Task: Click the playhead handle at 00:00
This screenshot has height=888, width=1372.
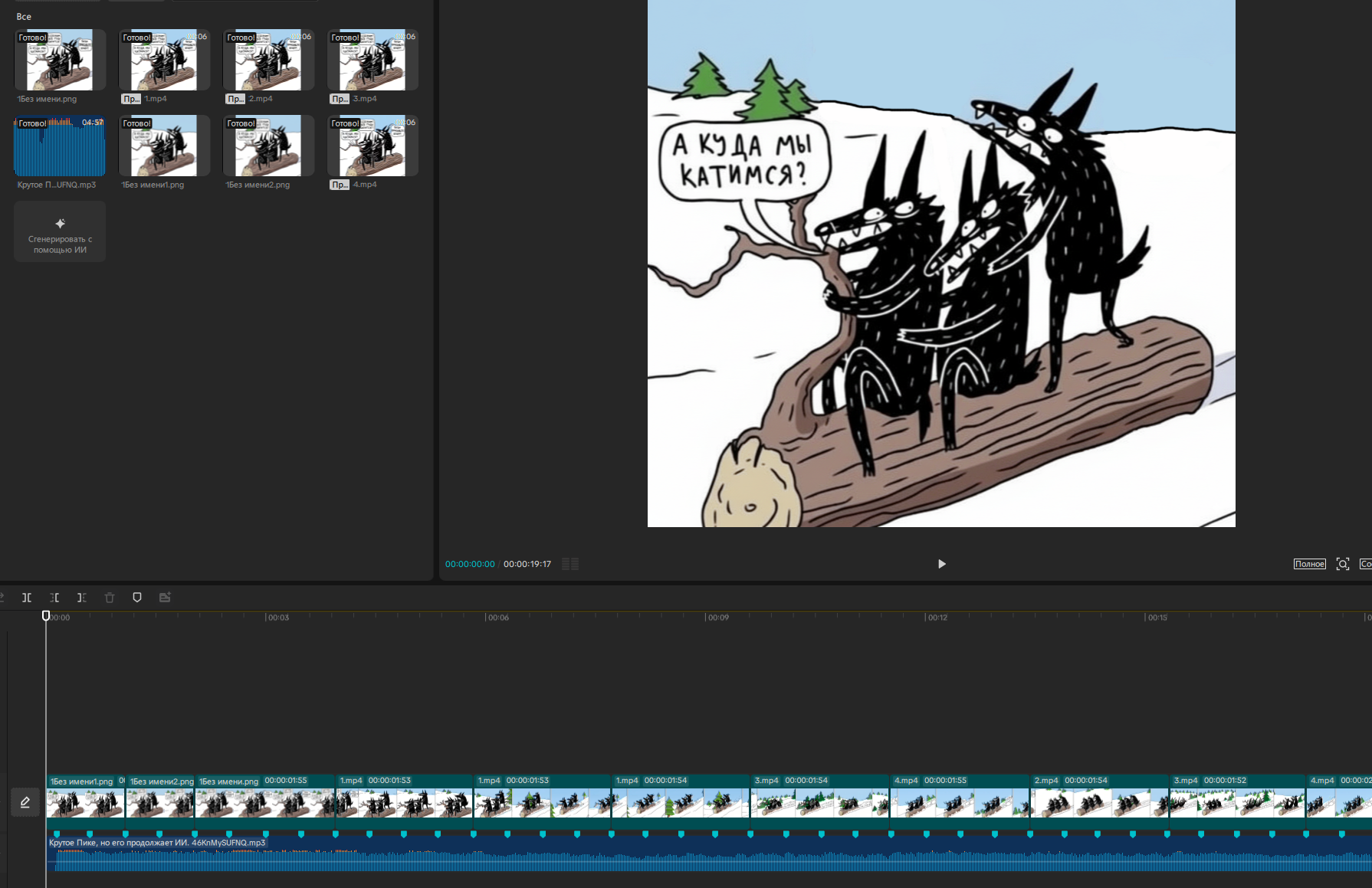Action: pyautogui.click(x=46, y=616)
